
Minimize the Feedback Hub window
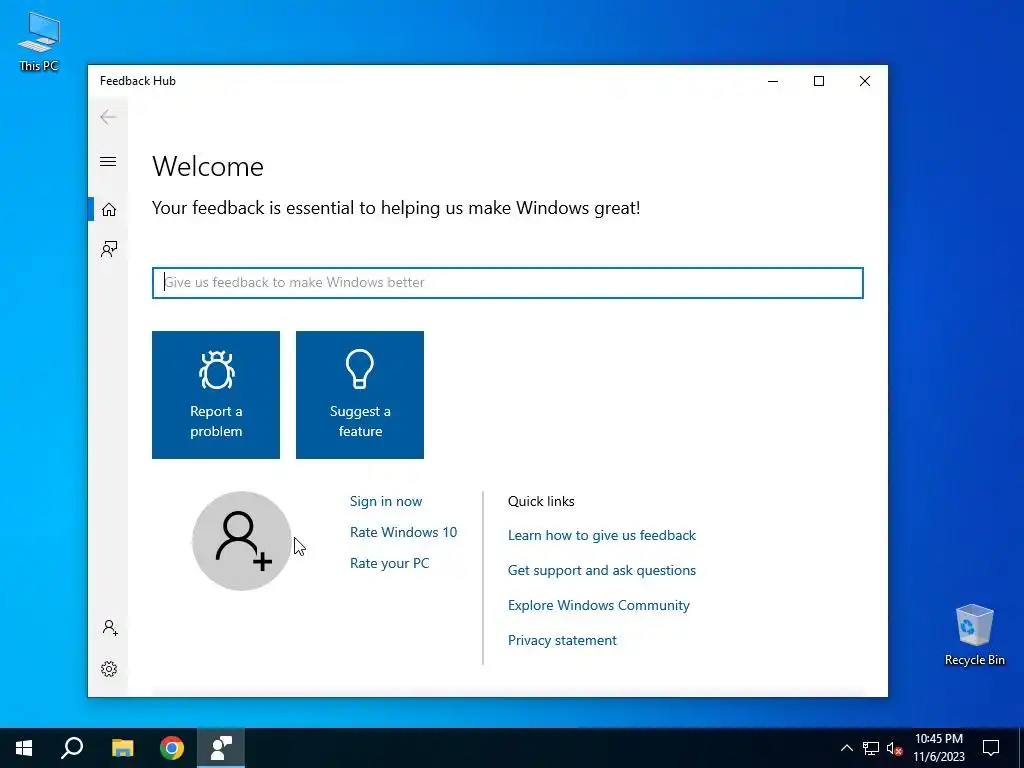pos(773,81)
